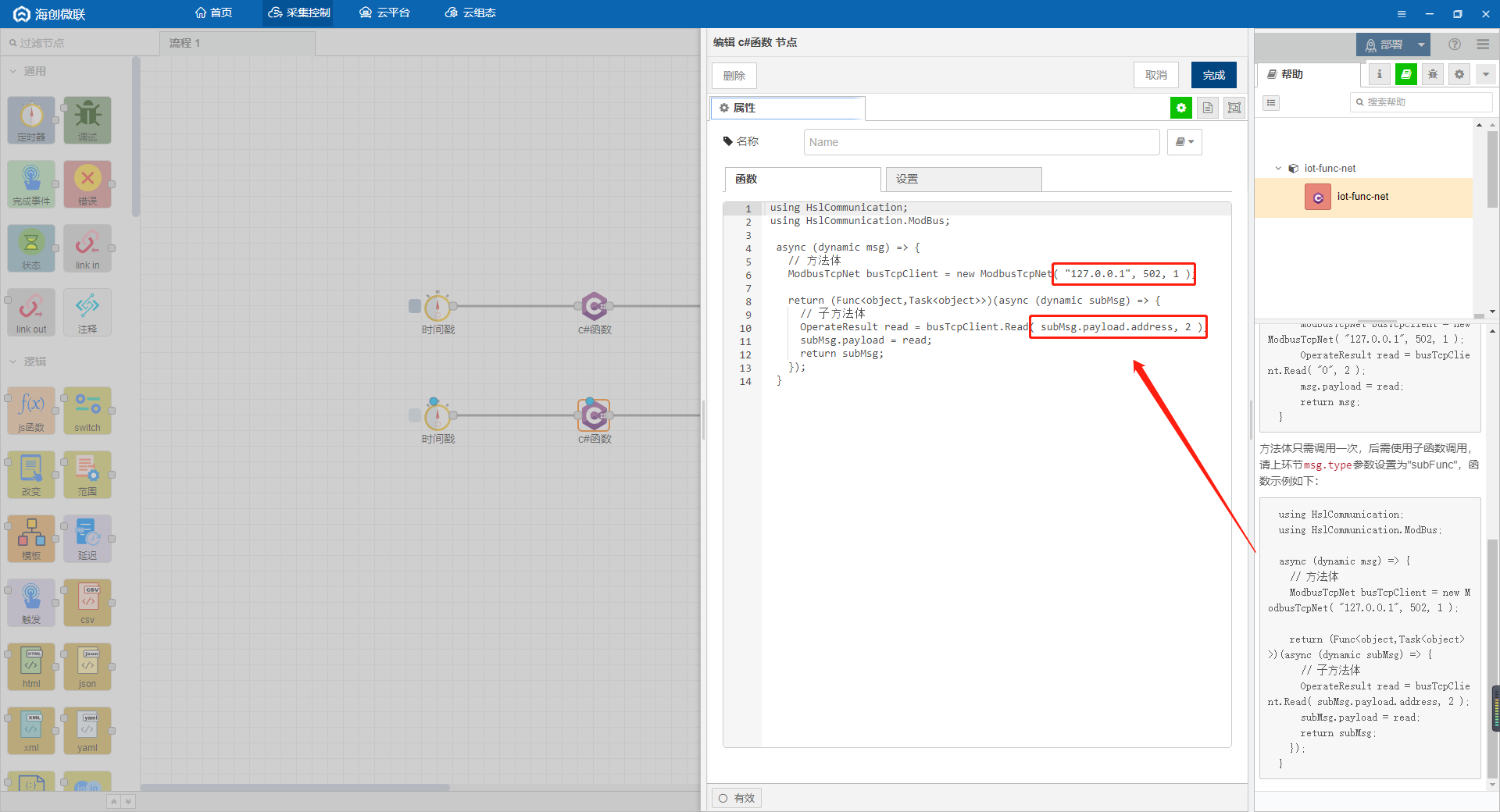The width and height of the screenshot is (1500, 812).
Task: Open the name icon picker dropdown
Action: tap(1184, 142)
